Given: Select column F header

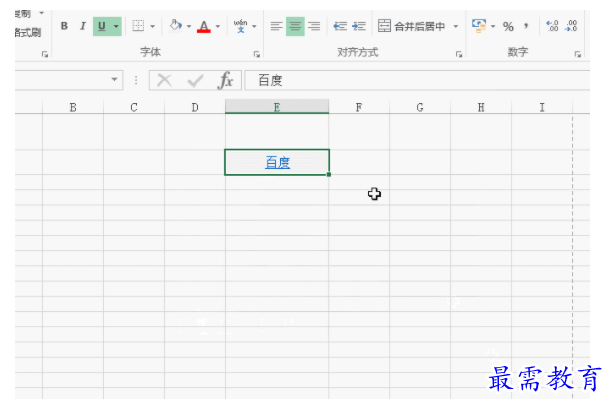Looking at the screenshot, I should click(x=359, y=107).
